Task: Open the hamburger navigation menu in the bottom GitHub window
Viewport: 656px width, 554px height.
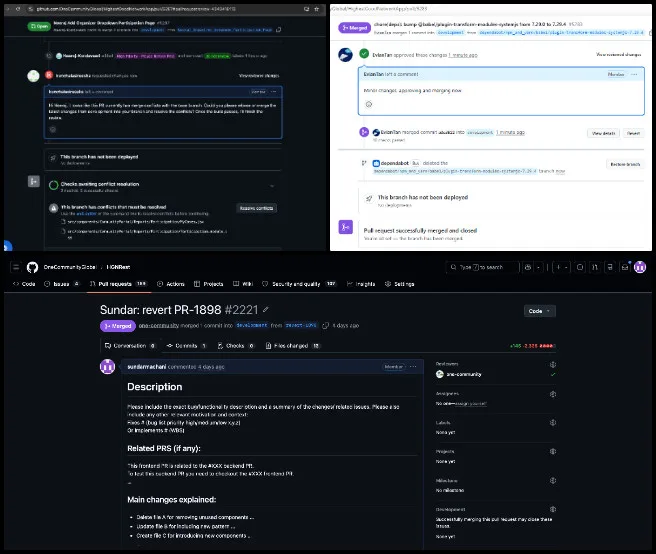Action: (x=16, y=267)
